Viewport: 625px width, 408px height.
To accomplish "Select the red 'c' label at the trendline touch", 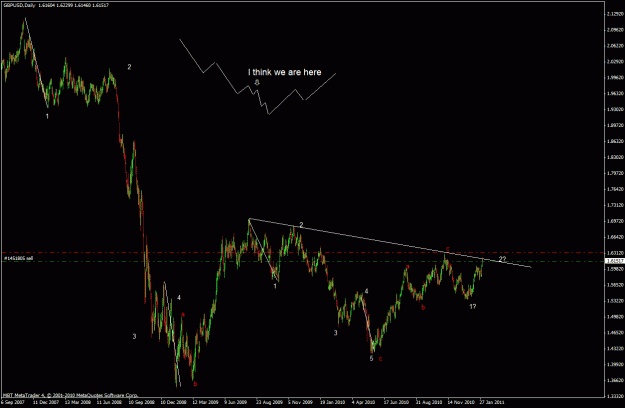I will point(448,249).
